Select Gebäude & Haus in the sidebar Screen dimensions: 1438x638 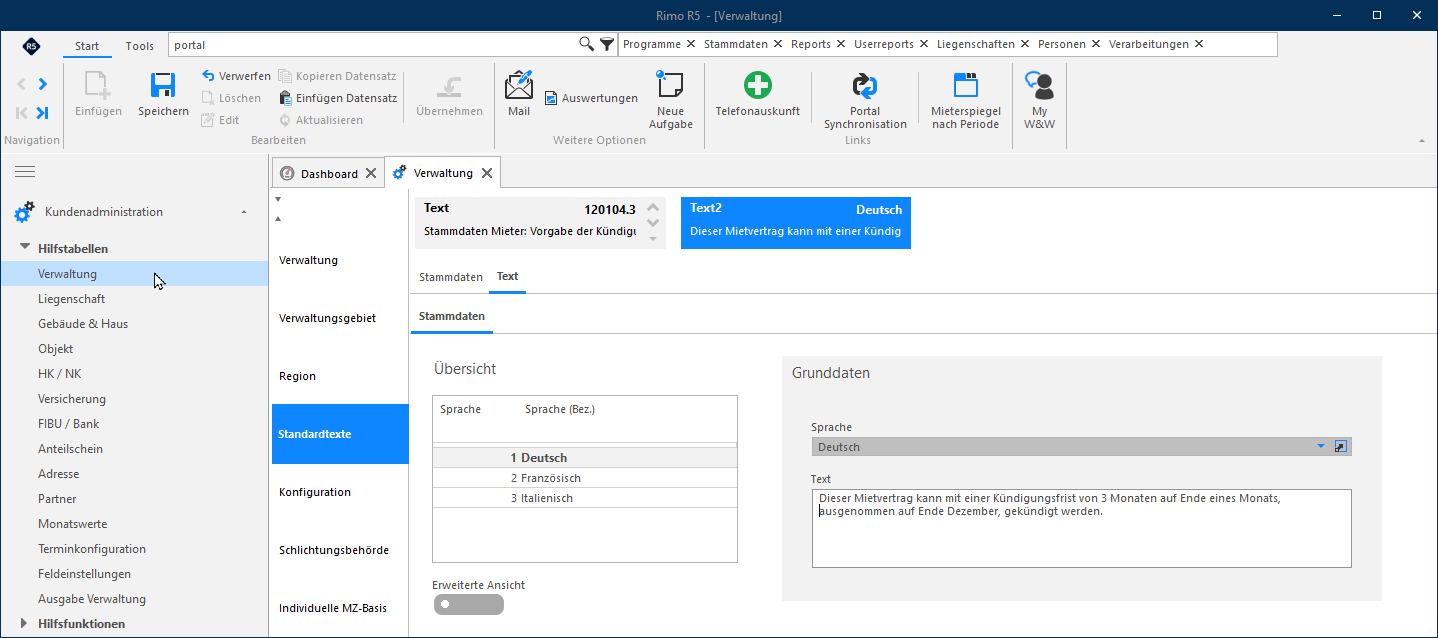click(x=83, y=324)
